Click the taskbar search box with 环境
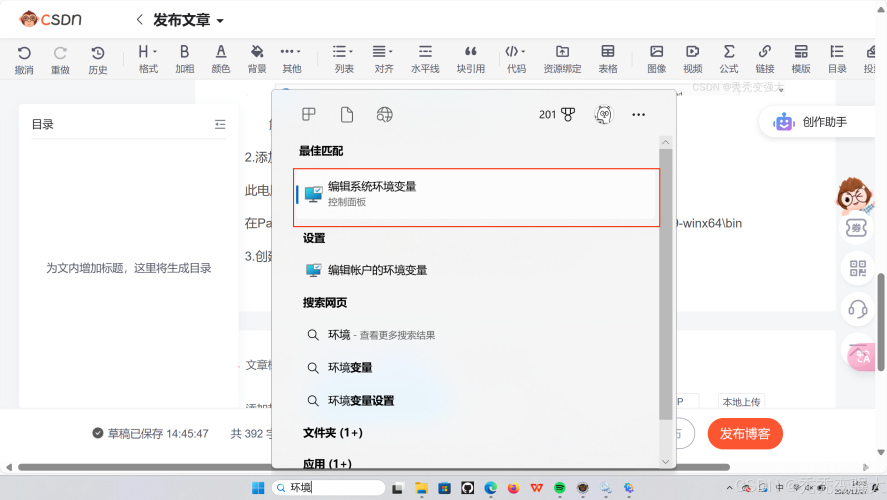This screenshot has width=887, height=500. [329, 488]
